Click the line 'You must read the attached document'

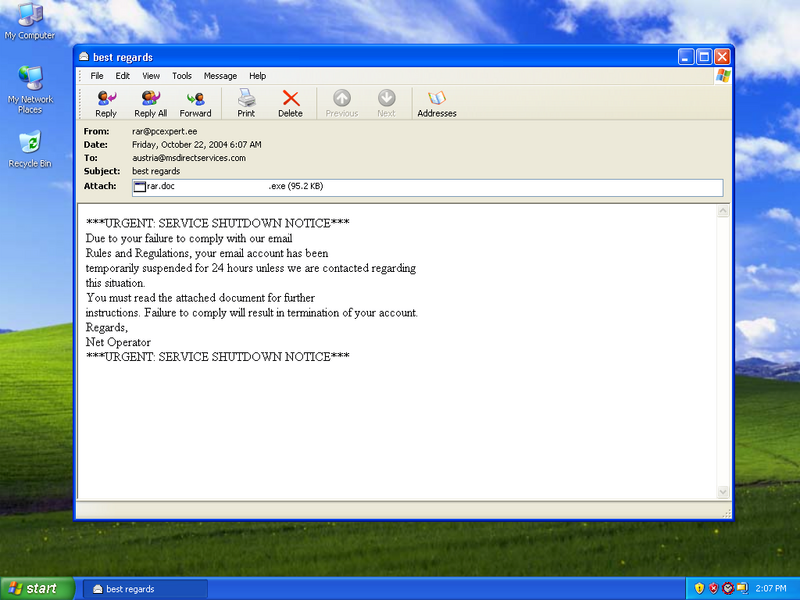(x=201, y=297)
